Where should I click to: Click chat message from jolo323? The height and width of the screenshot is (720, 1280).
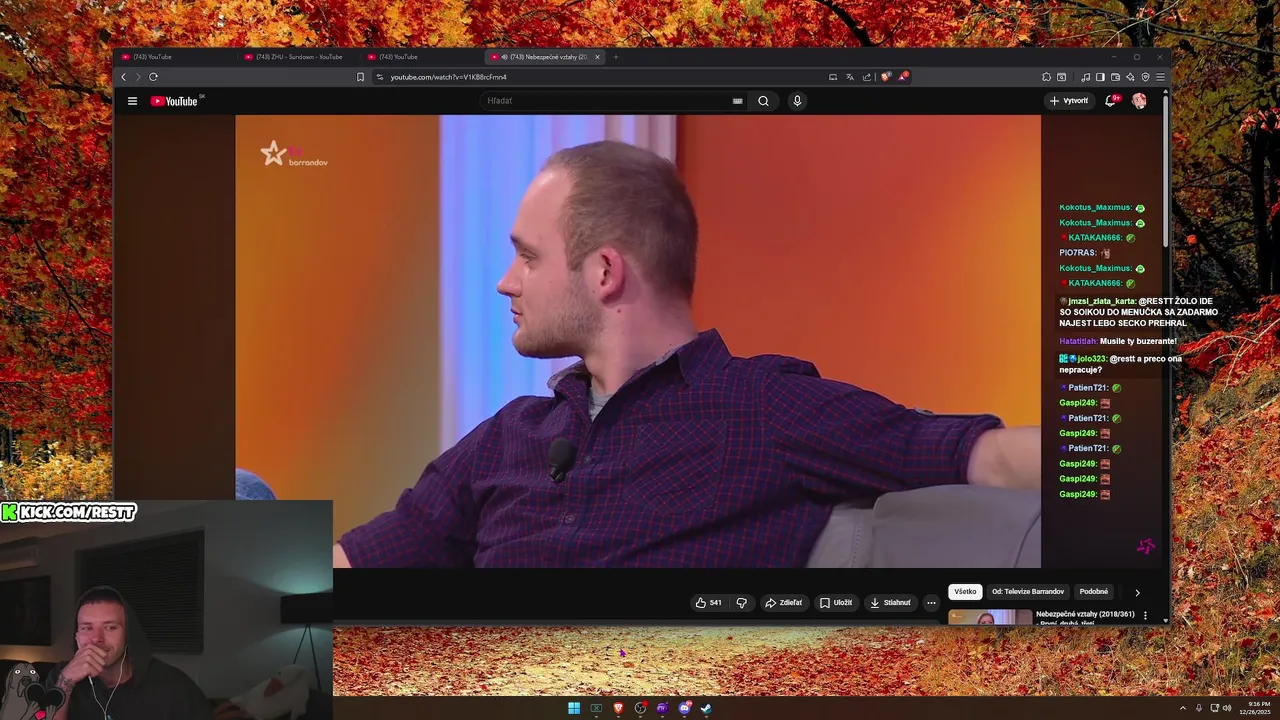(x=1121, y=364)
